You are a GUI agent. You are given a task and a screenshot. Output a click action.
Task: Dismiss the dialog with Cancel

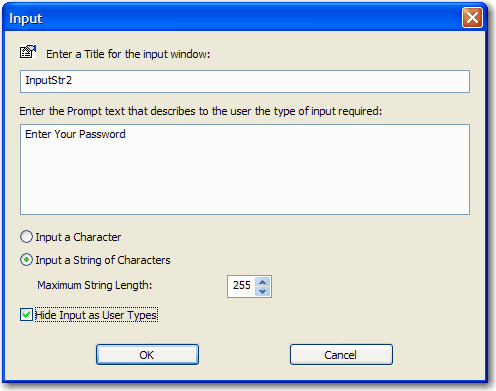tap(341, 355)
